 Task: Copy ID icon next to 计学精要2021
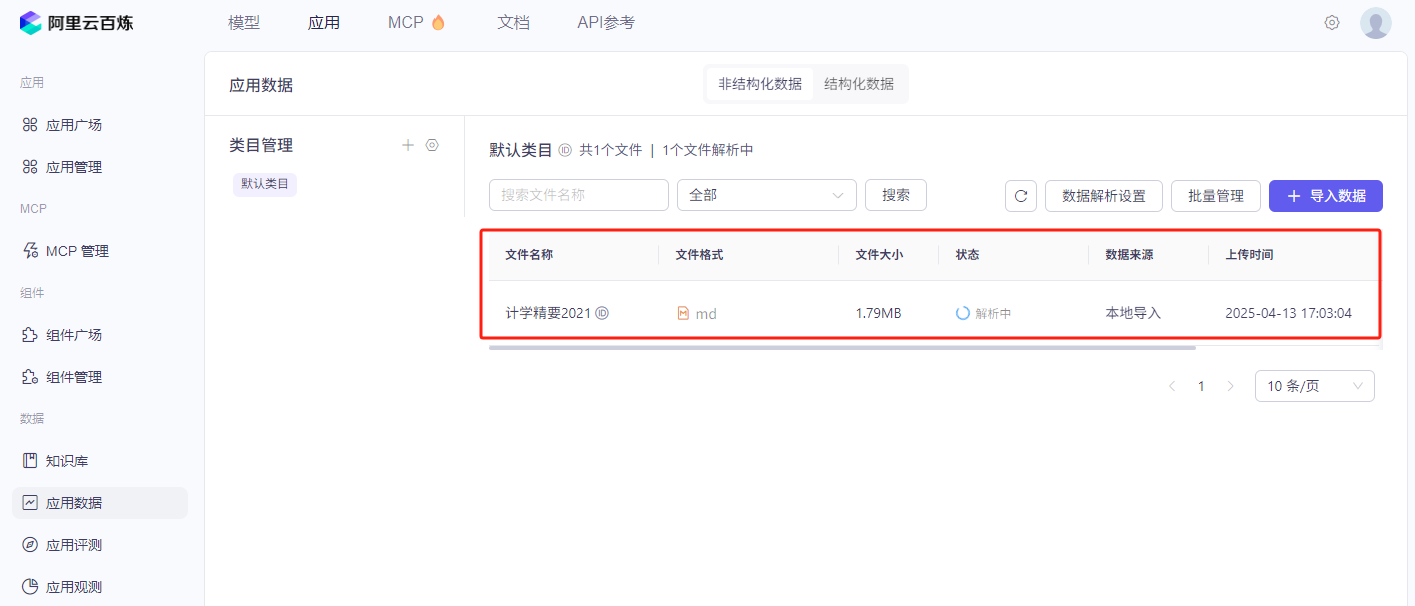[602, 313]
